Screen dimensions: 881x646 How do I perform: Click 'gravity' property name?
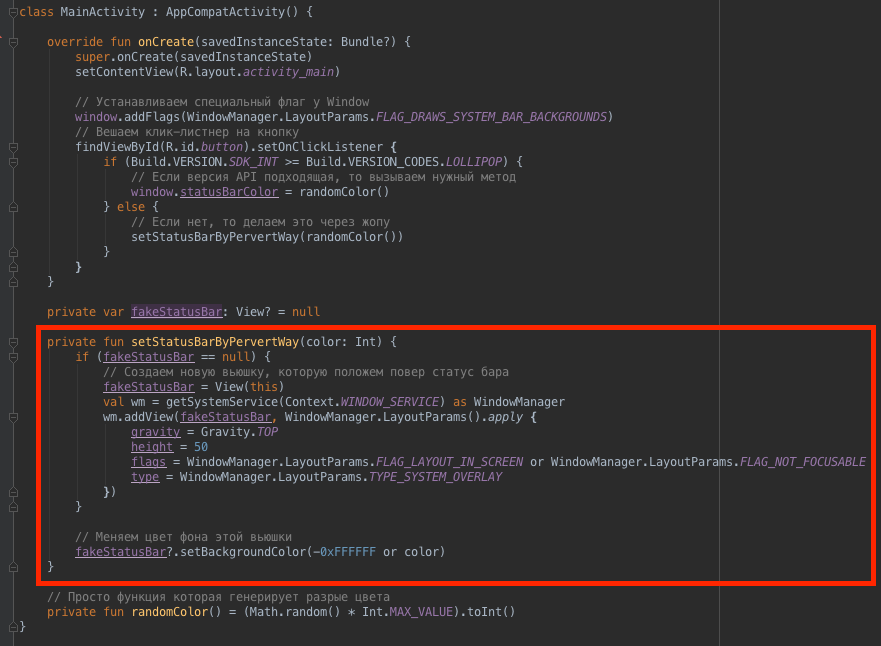point(156,432)
